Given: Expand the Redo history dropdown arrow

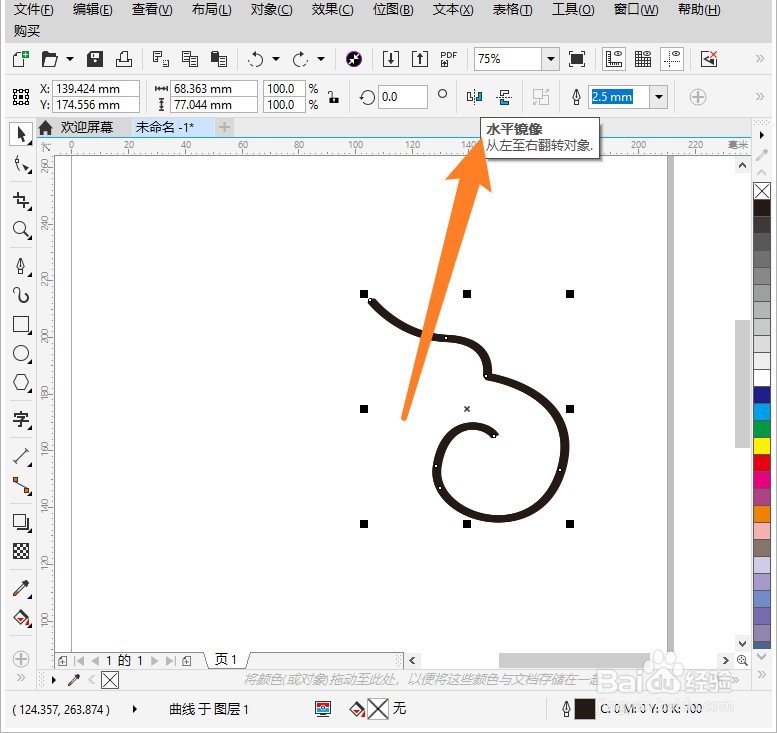Looking at the screenshot, I should [x=321, y=59].
